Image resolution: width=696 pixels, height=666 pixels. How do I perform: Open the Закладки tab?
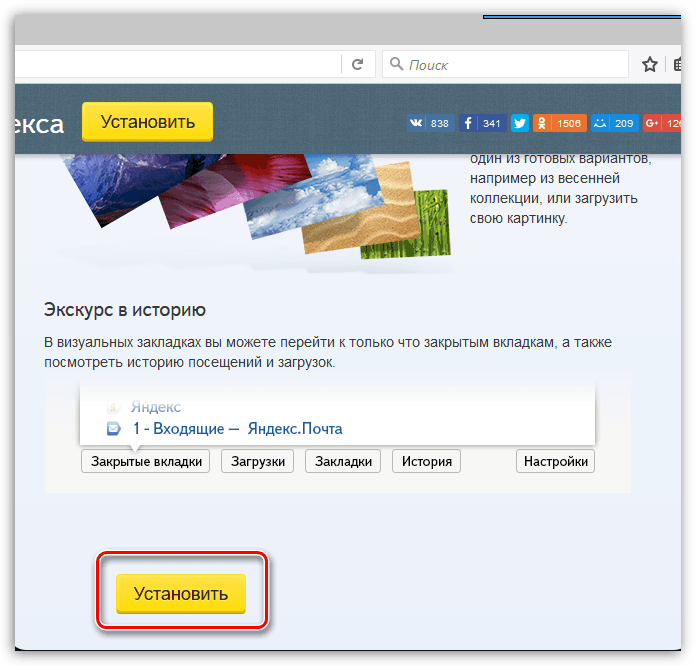pos(343,461)
